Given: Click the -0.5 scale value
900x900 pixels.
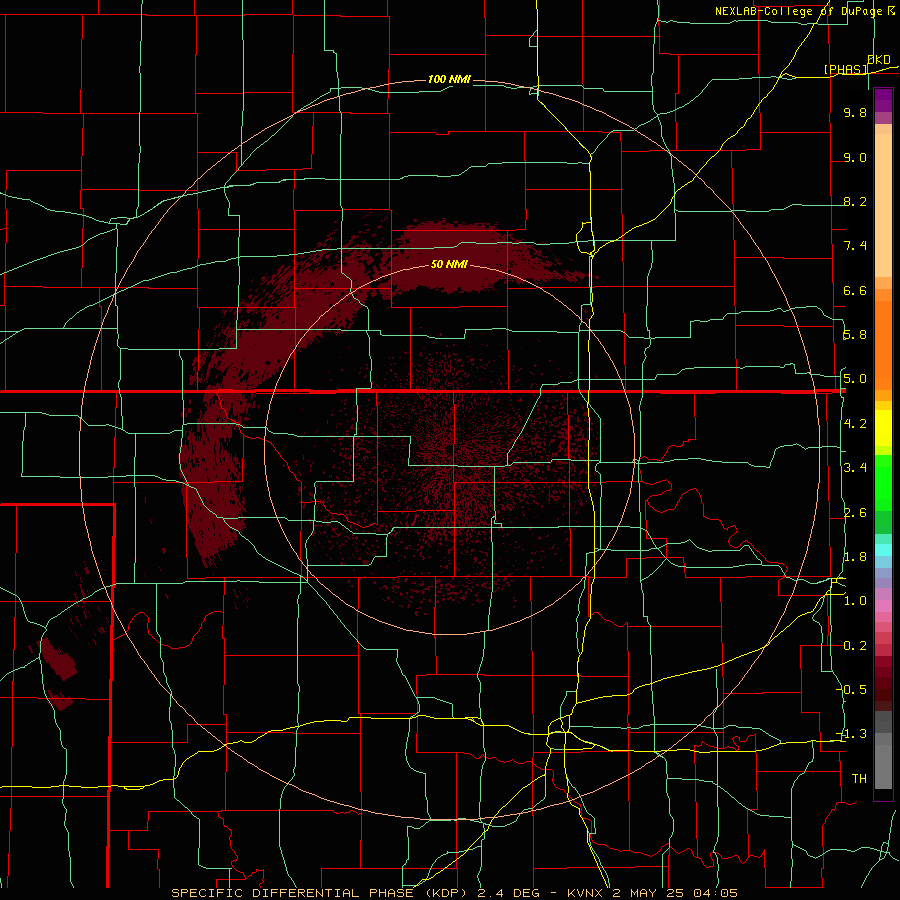Looking at the screenshot, I should pyautogui.click(x=853, y=690).
